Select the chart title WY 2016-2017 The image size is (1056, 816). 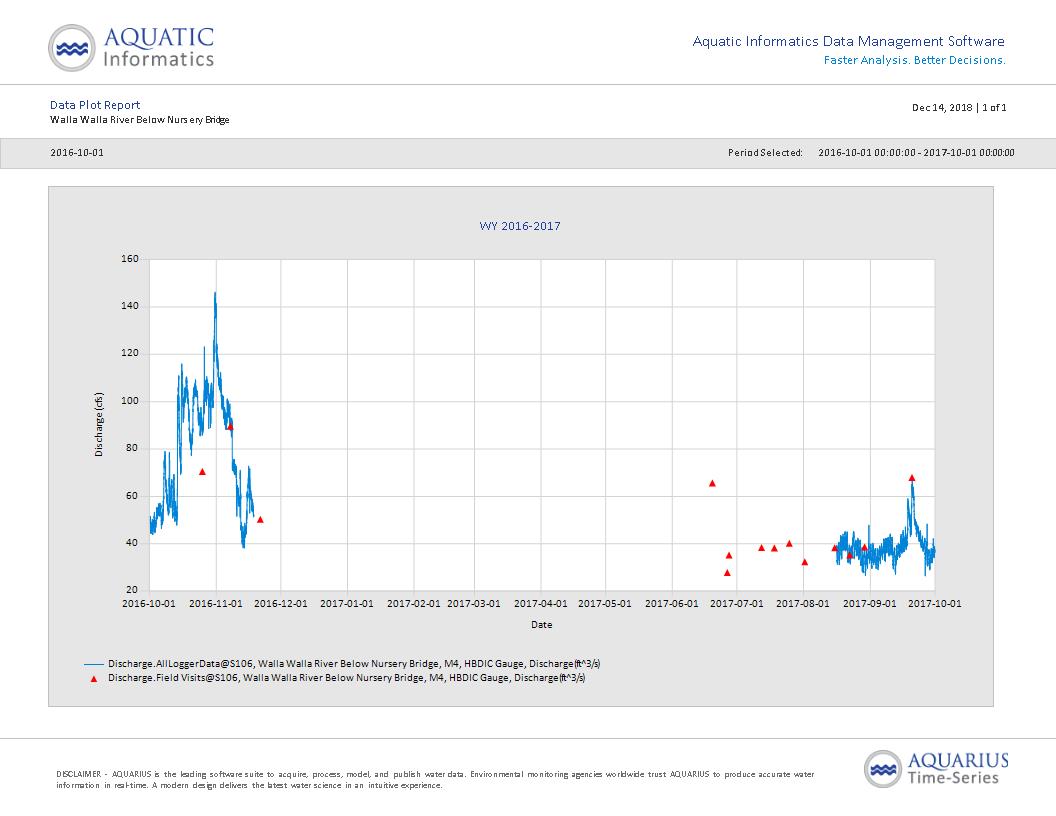pos(520,226)
